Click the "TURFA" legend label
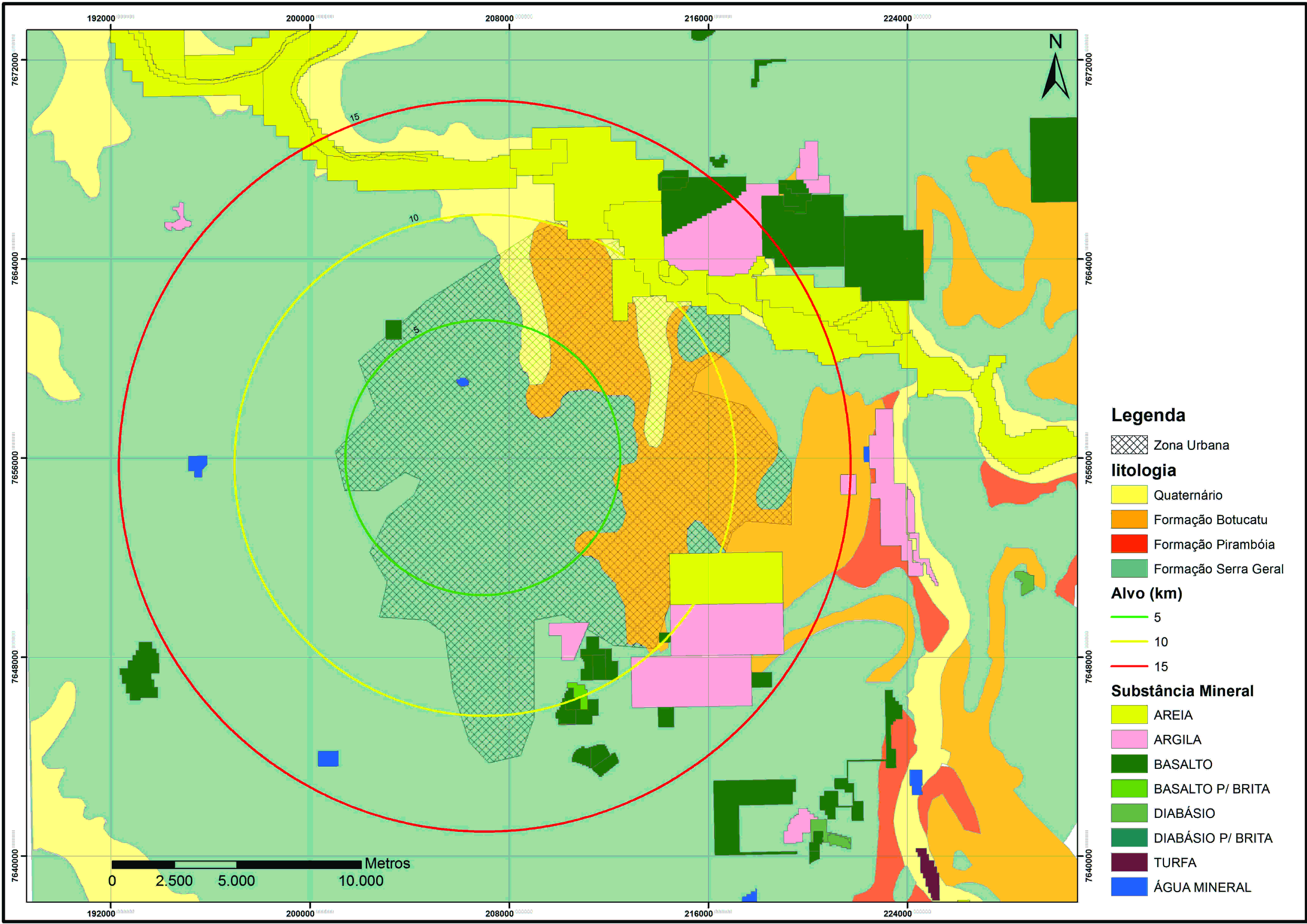Viewport: 1307px width, 924px height. [x=1175, y=863]
